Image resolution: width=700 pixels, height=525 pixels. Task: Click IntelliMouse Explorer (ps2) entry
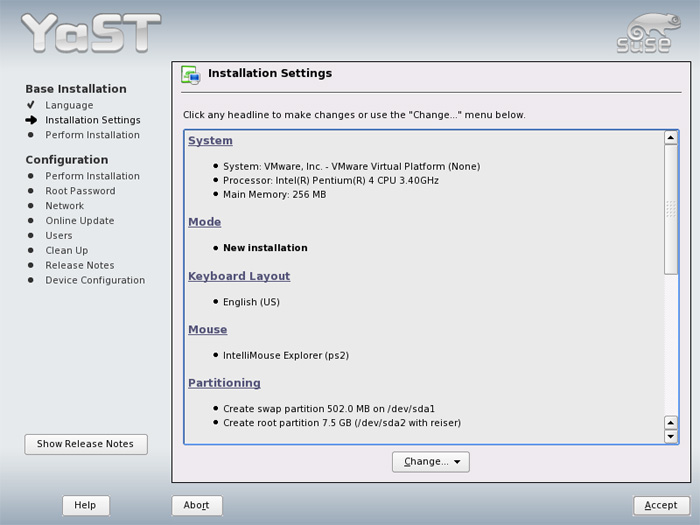click(x=286, y=356)
